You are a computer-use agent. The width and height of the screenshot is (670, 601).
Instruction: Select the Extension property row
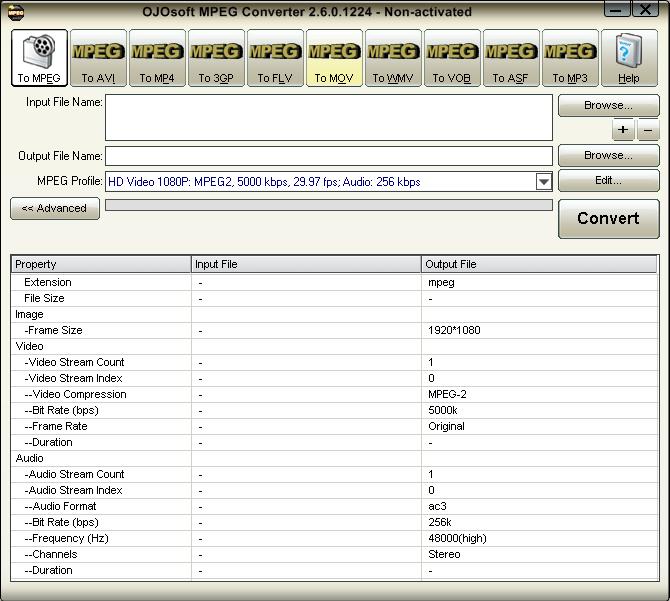pos(335,282)
